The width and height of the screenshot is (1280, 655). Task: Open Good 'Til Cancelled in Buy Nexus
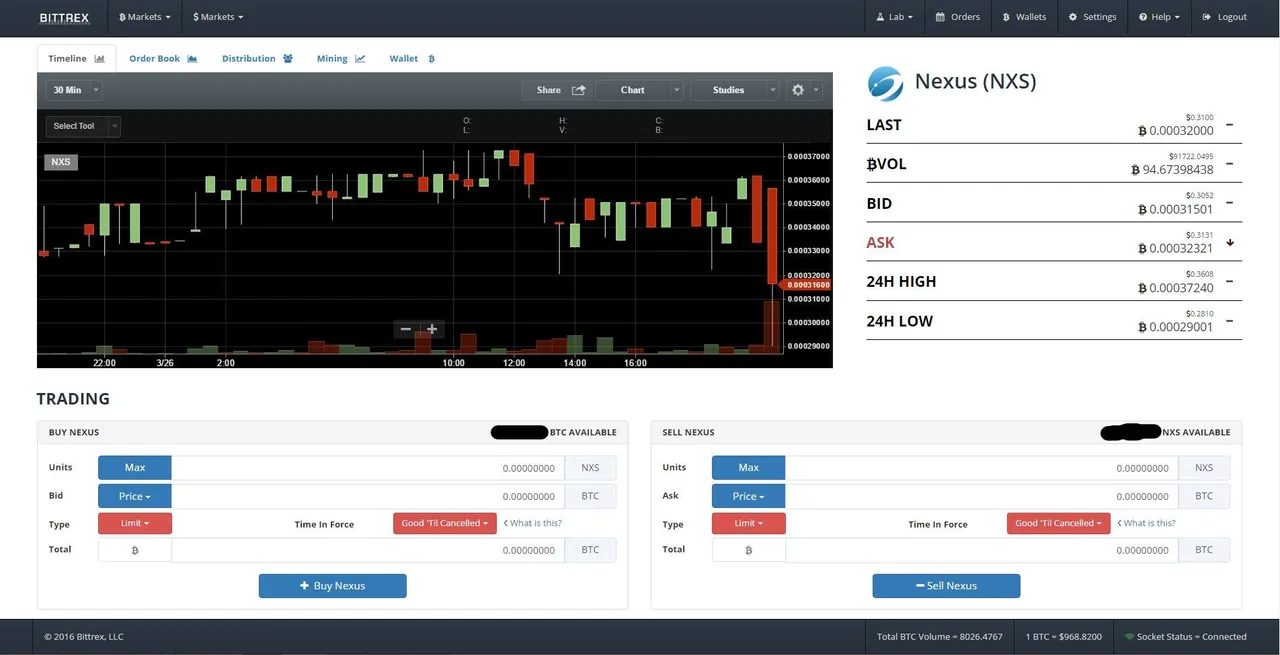coord(445,523)
